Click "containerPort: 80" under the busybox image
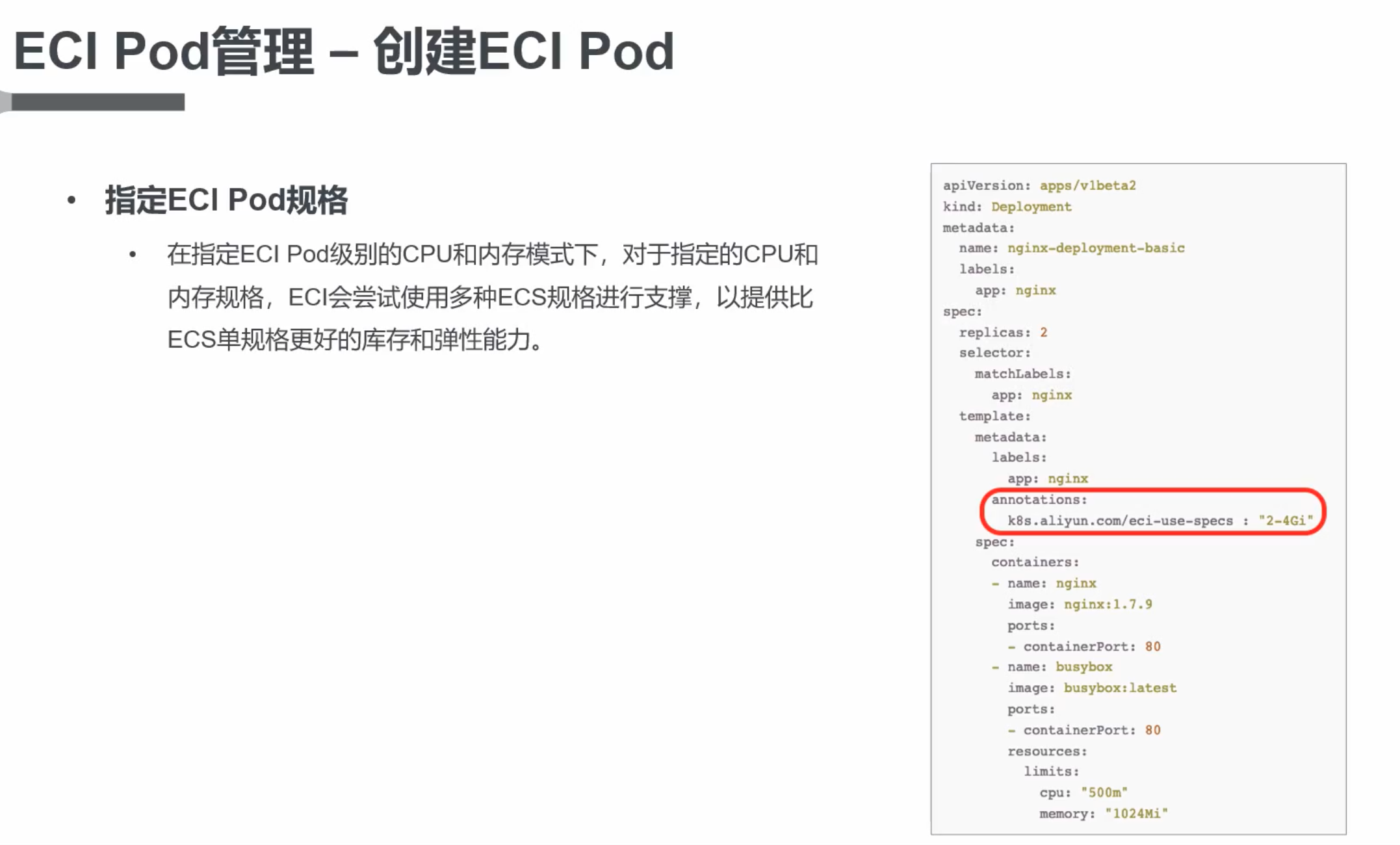This screenshot has width=1400, height=845. [1092, 730]
